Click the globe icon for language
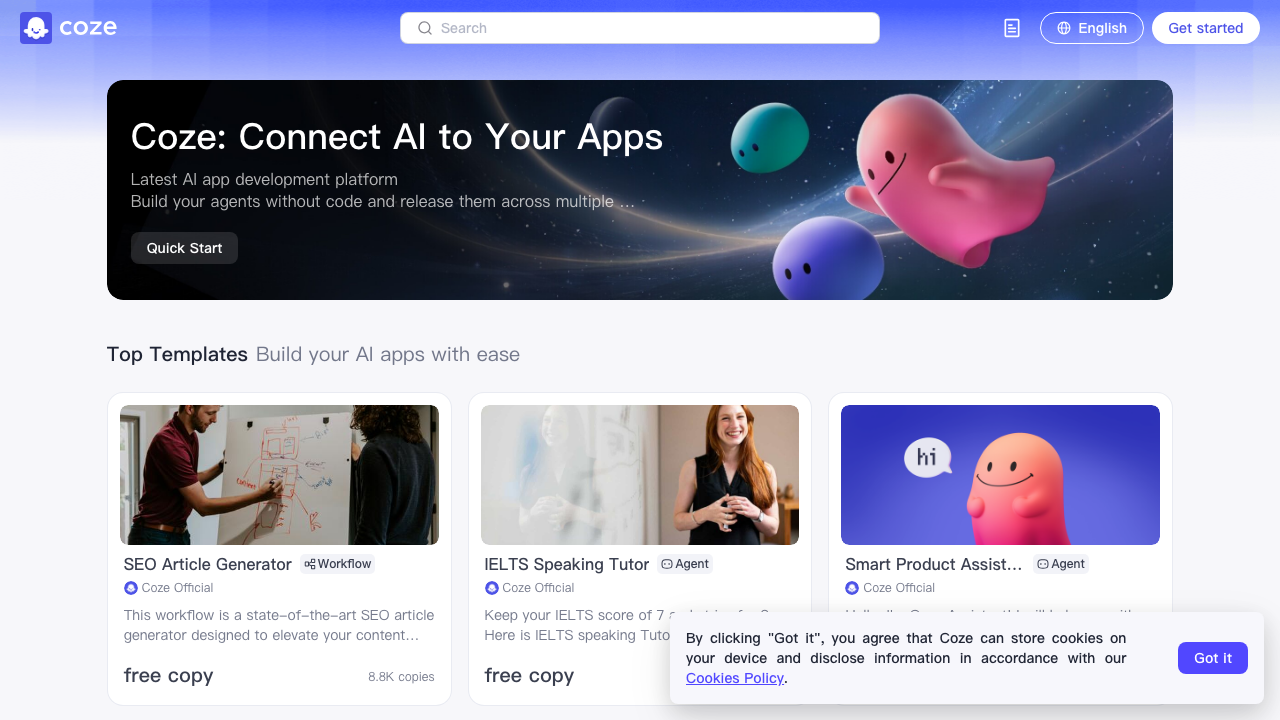This screenshot has height=720, width=1280. click(x=1064, y=28)
